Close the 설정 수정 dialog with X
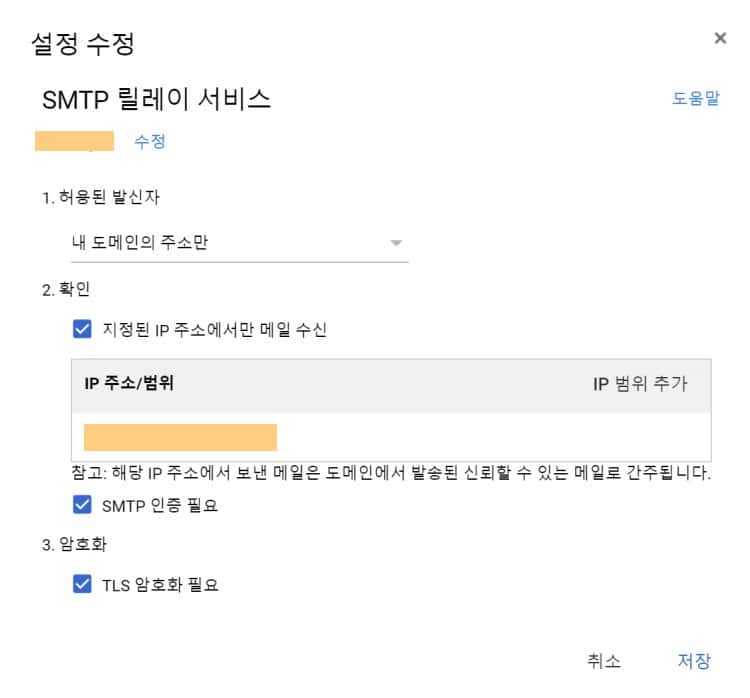The width and height of the screenshot is (750, 698). click(720, 38)
